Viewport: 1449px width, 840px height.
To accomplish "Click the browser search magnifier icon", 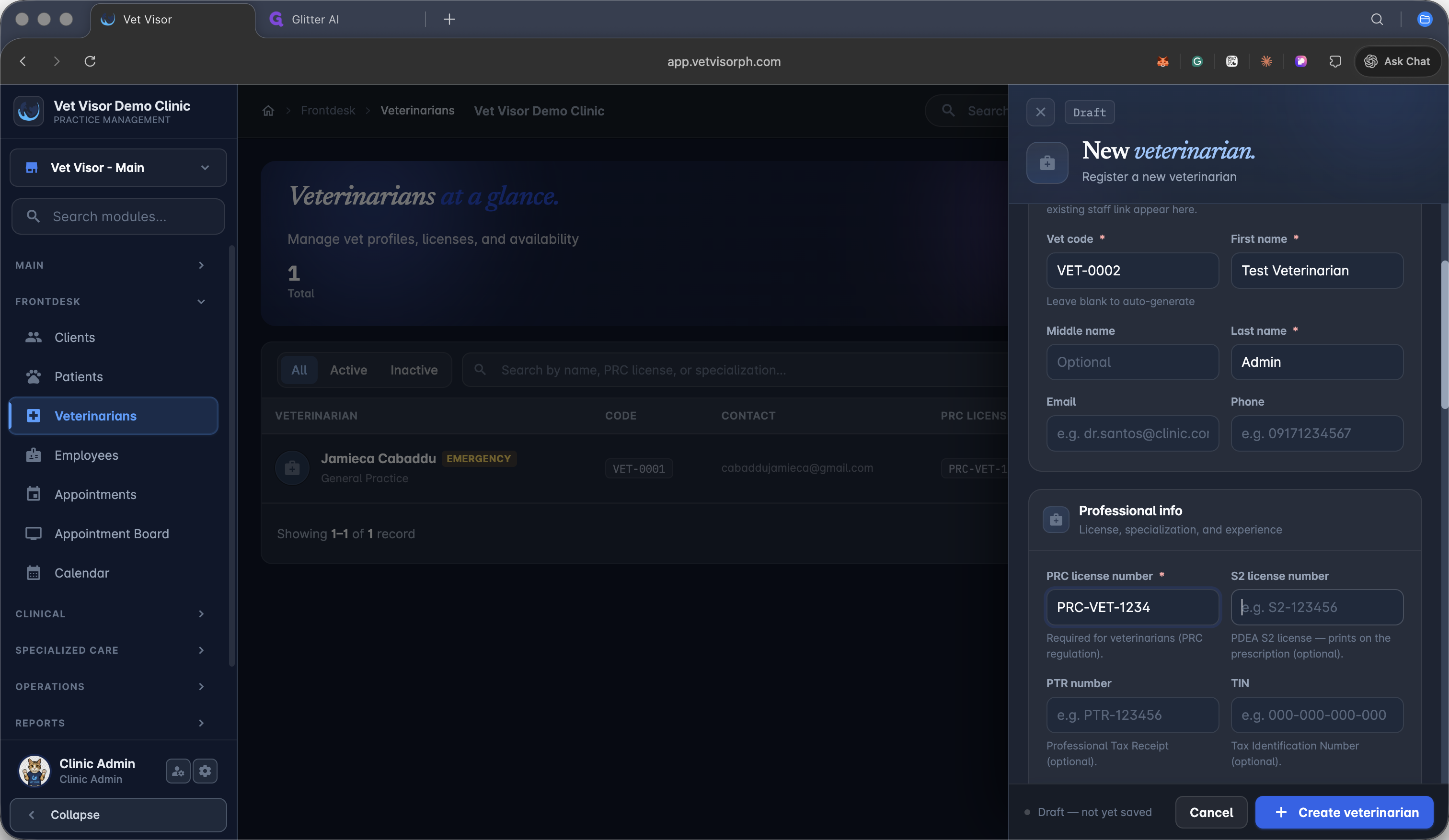I will click(x=1377, y=19).
